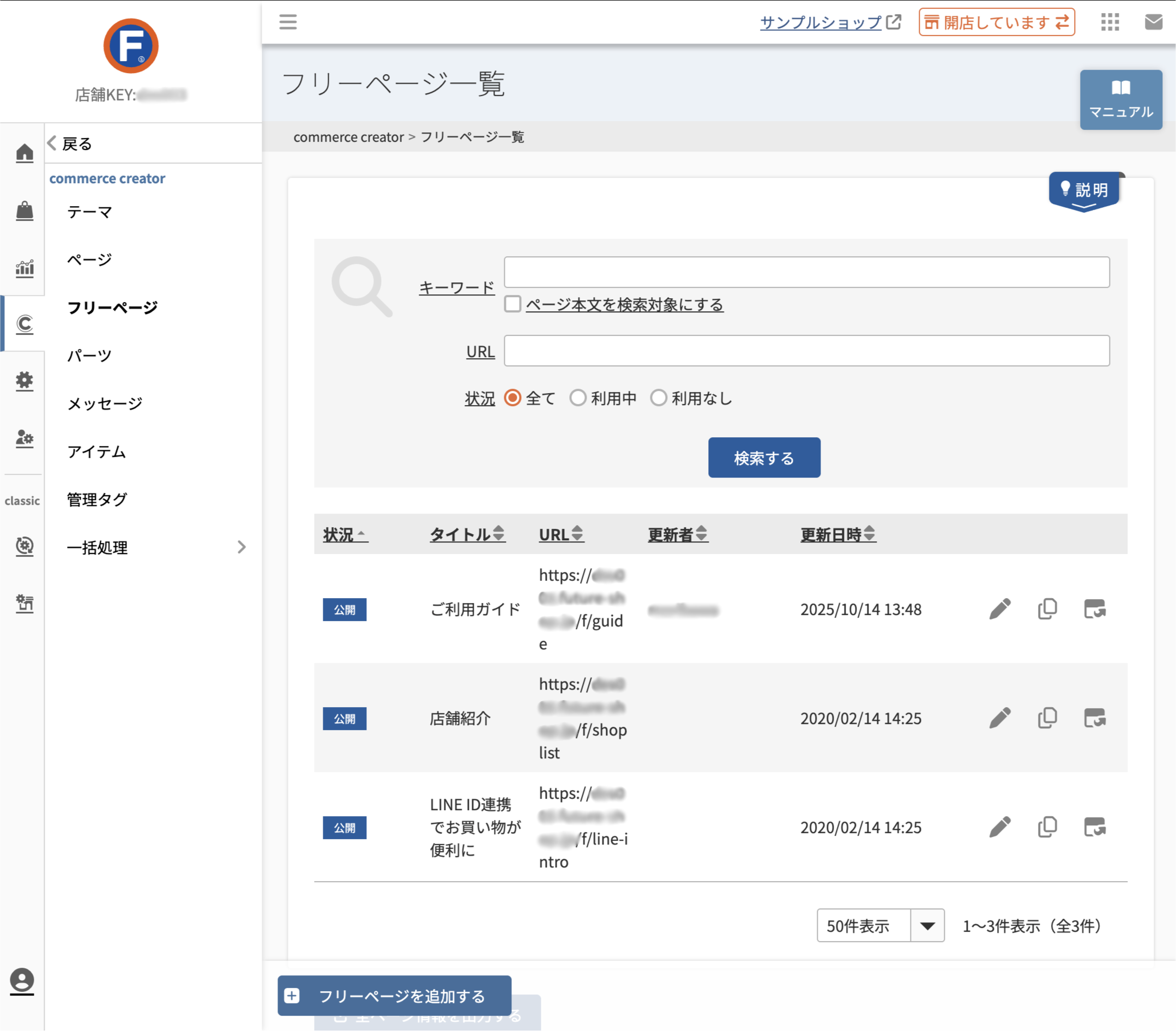Open アイテム in the side menu
Screen dimensions: 1176x1031
97,451
